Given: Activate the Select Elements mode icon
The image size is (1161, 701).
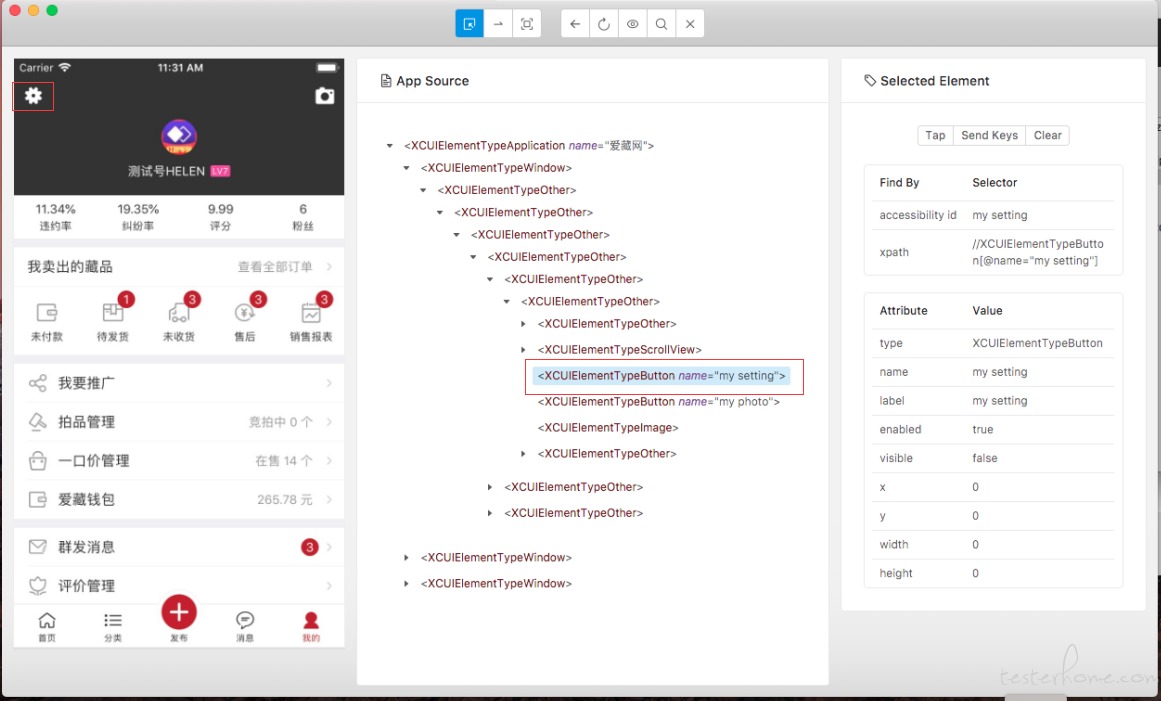Looking at the screenshot, I should pos(469,24).
